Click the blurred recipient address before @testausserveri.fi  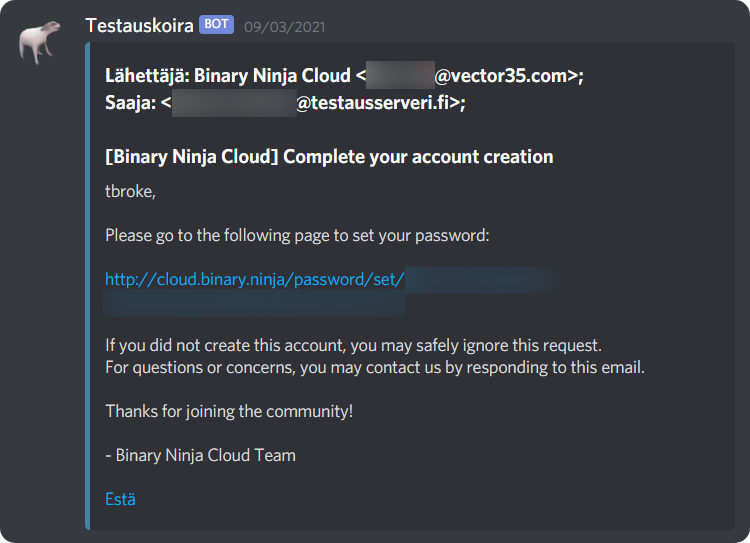(x=234, y=103)
